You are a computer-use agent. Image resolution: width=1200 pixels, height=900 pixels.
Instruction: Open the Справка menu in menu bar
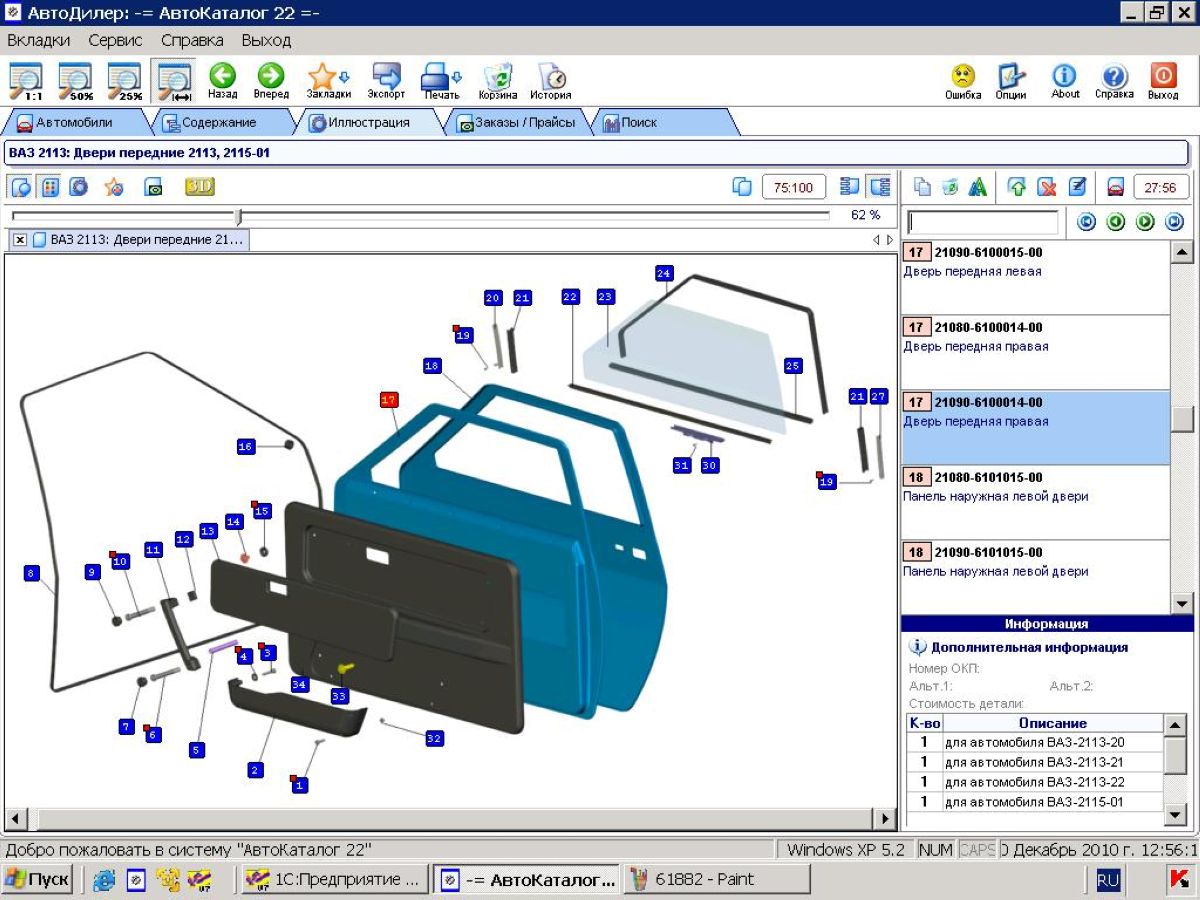[x=192, y=40]
